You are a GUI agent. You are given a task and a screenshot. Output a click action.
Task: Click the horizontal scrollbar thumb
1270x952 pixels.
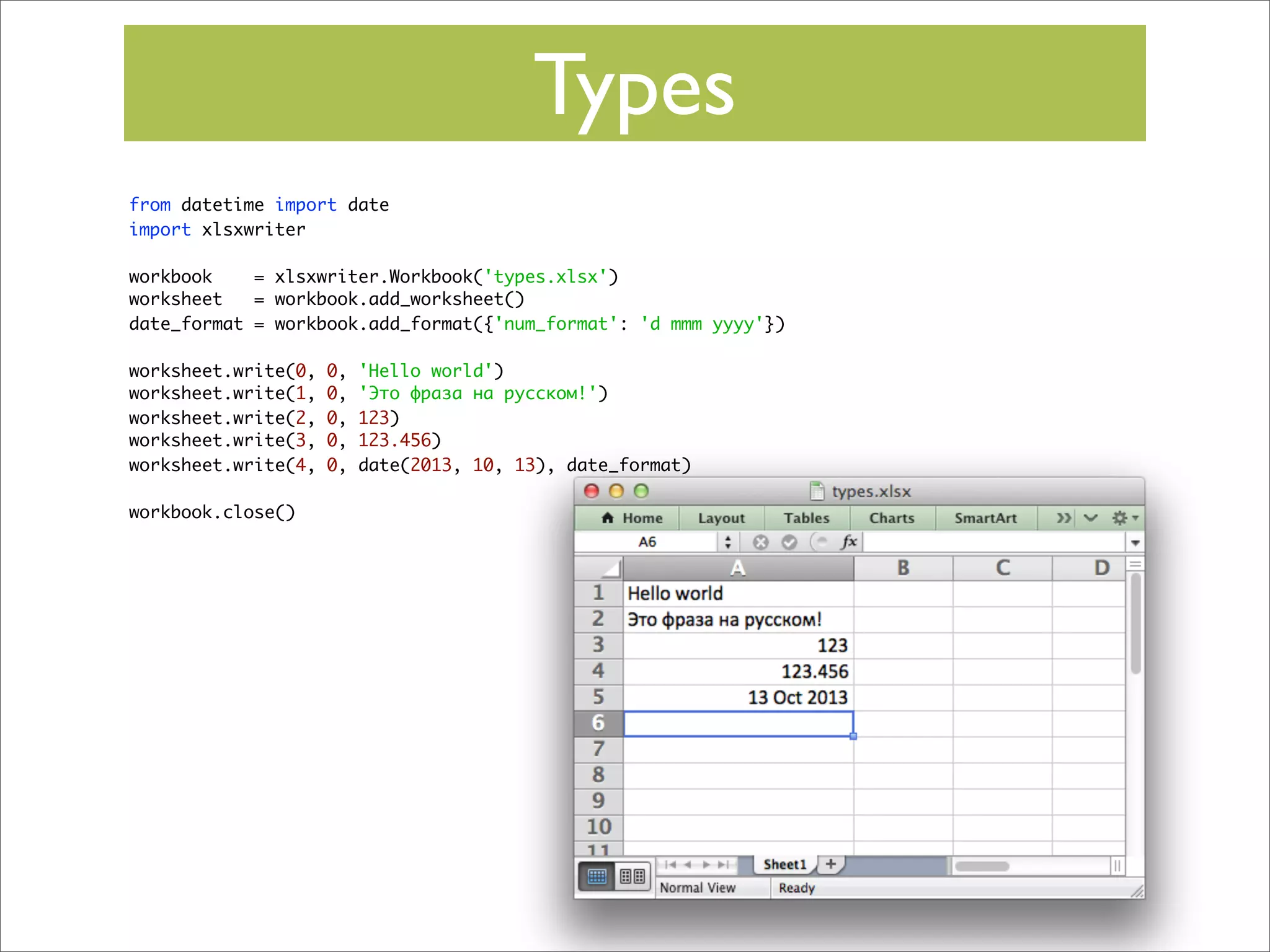(x=982, y=866)
